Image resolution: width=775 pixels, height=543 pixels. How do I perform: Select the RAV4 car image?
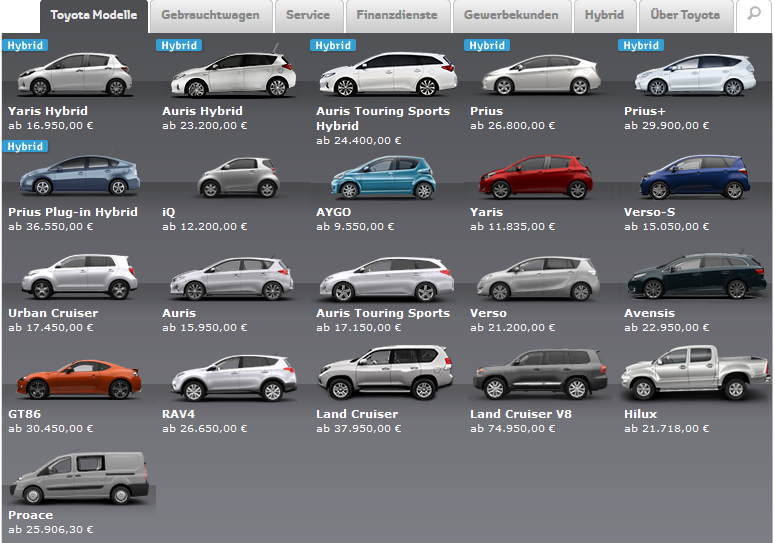point(234,378)
